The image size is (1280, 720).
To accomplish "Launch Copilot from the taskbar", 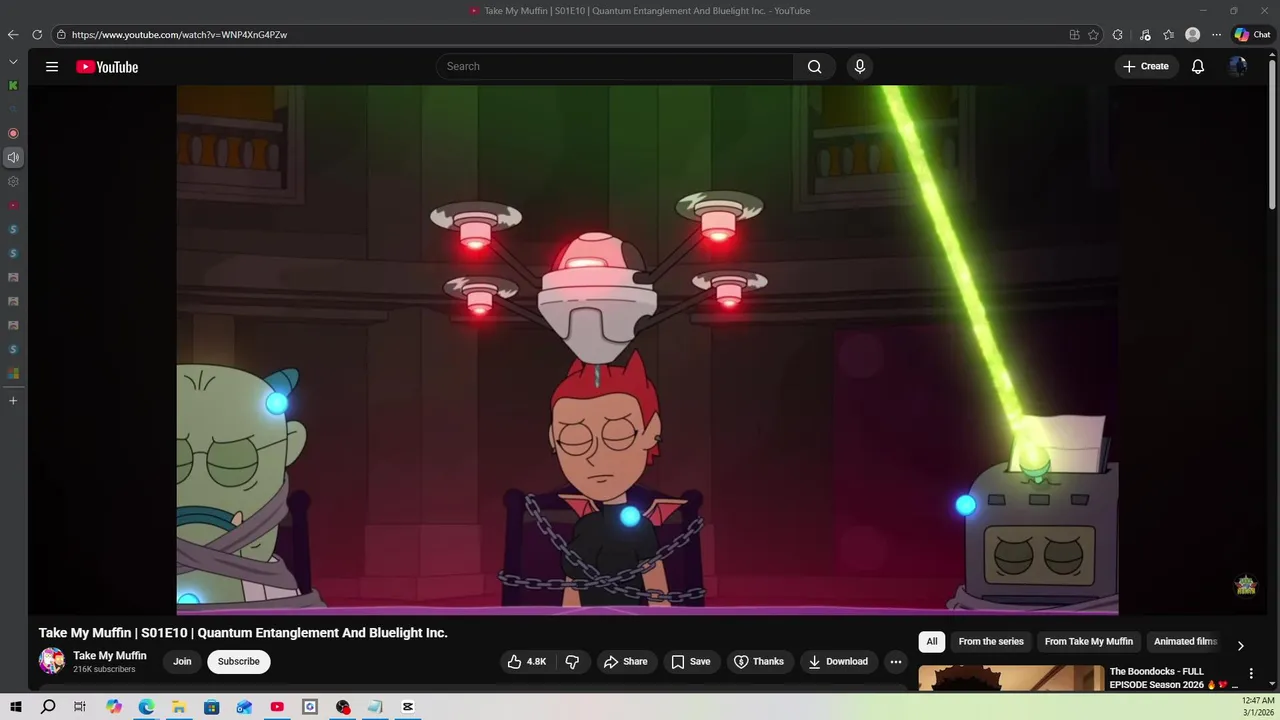I will pyautogui.click(x=114, y=706).
